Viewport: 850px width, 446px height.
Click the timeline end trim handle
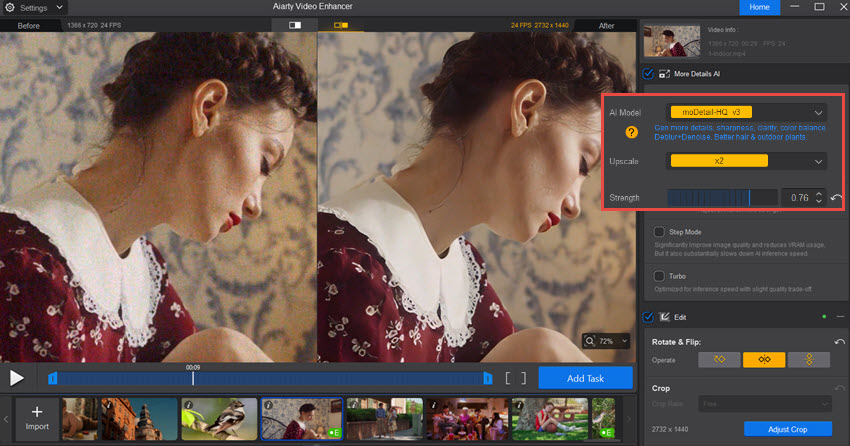[488, 378]
